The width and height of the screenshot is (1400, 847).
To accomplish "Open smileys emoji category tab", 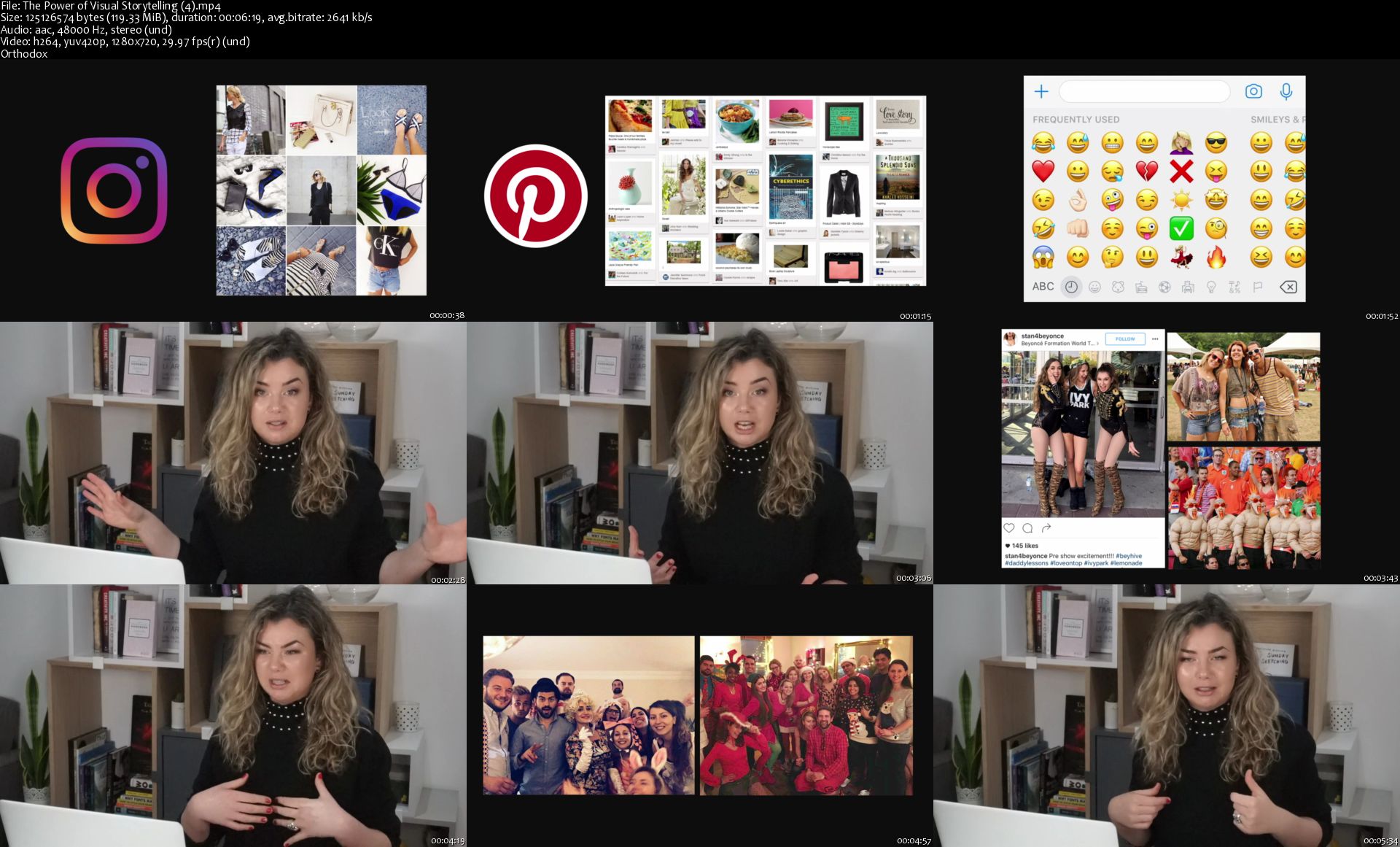I will click(x=1094, y=287).
